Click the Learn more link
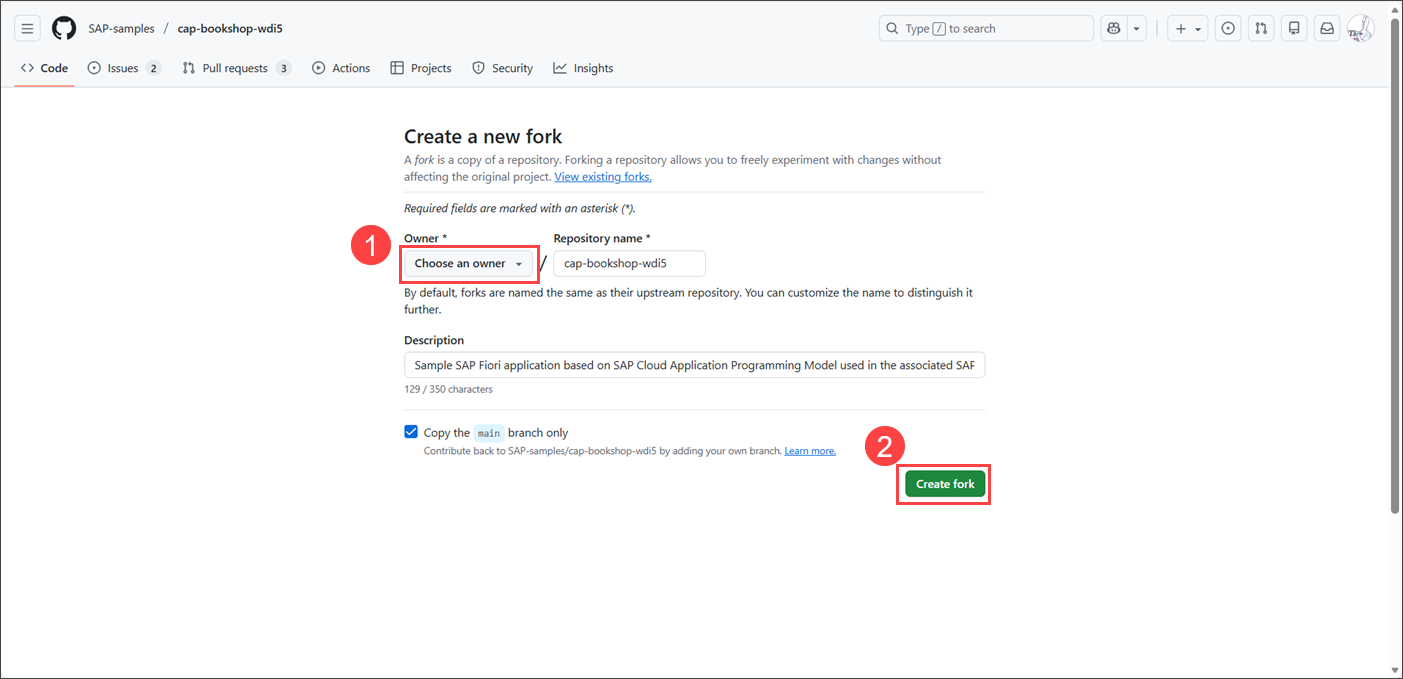The image size is (1403, 679). coord(810,451)
